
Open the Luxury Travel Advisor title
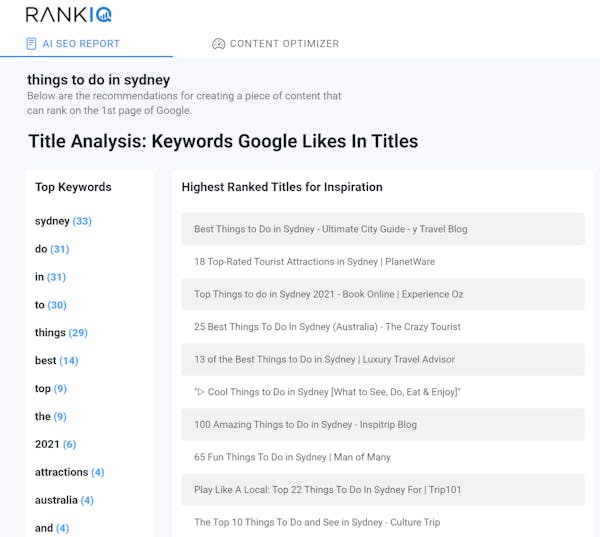[x=324, y=359]
